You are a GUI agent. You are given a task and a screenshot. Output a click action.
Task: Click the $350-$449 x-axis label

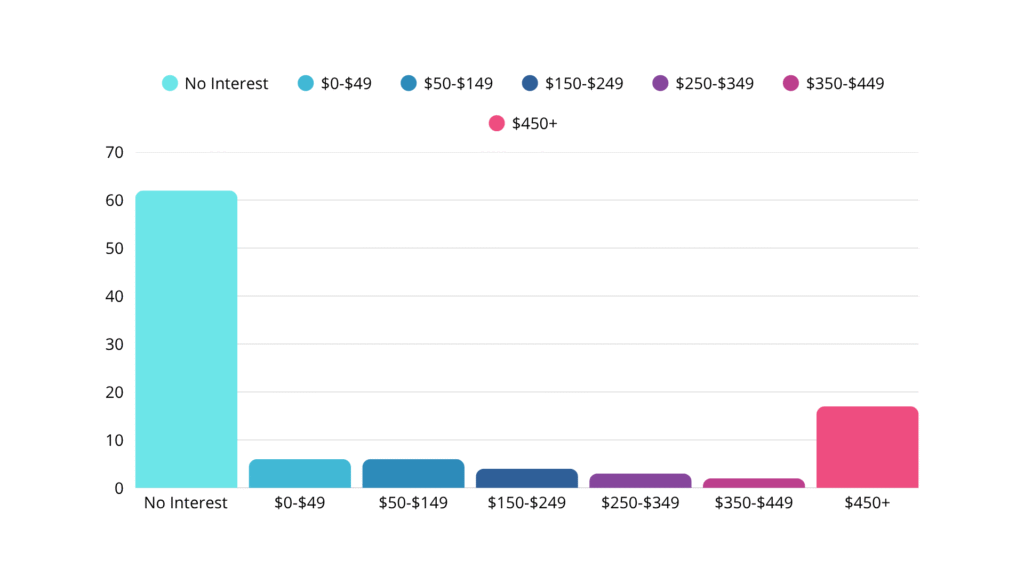point(754,502)
